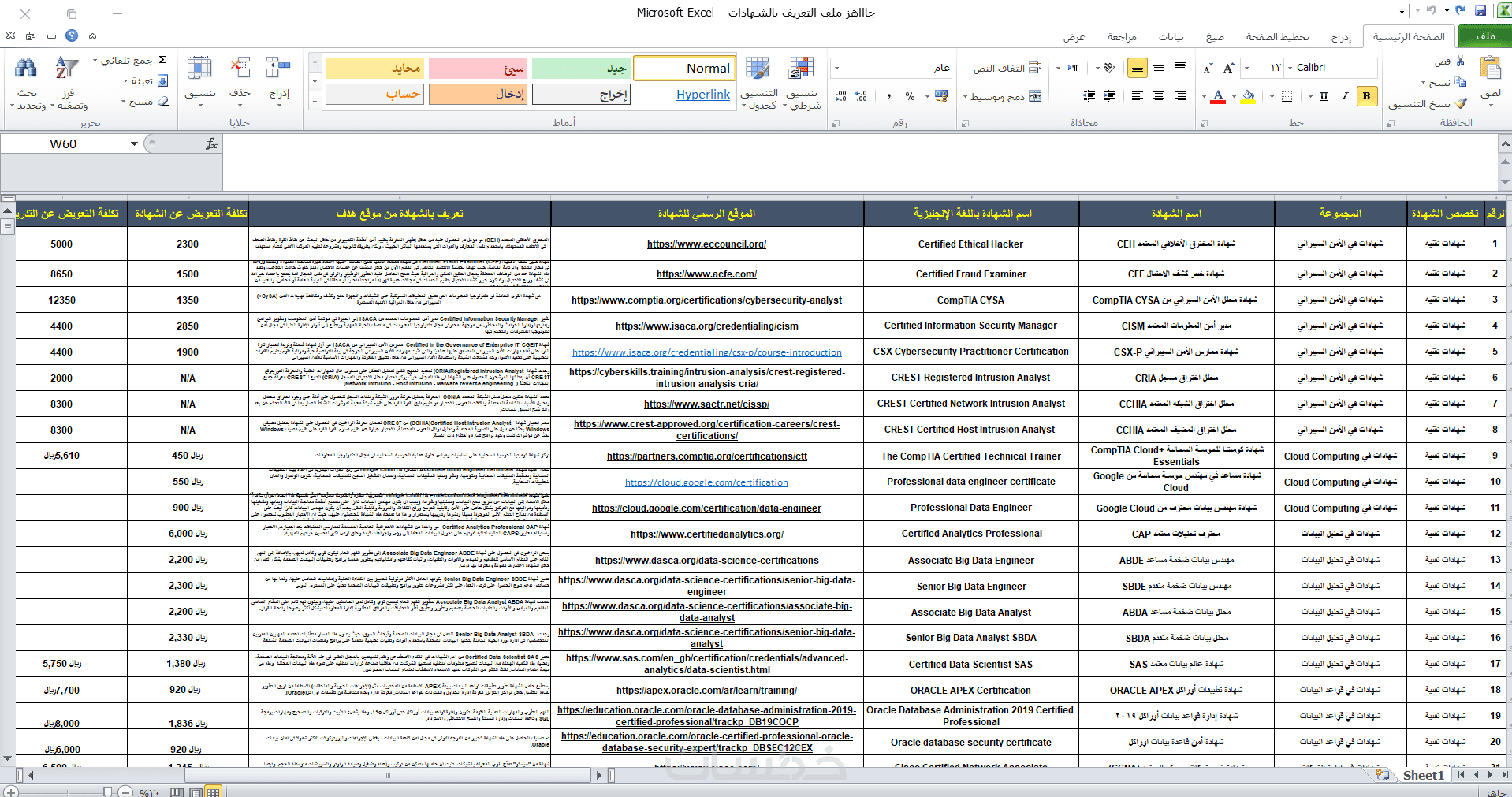The image size is (1512, 797).
Task: Decrease the cell indent
Action: (1110, 96)
